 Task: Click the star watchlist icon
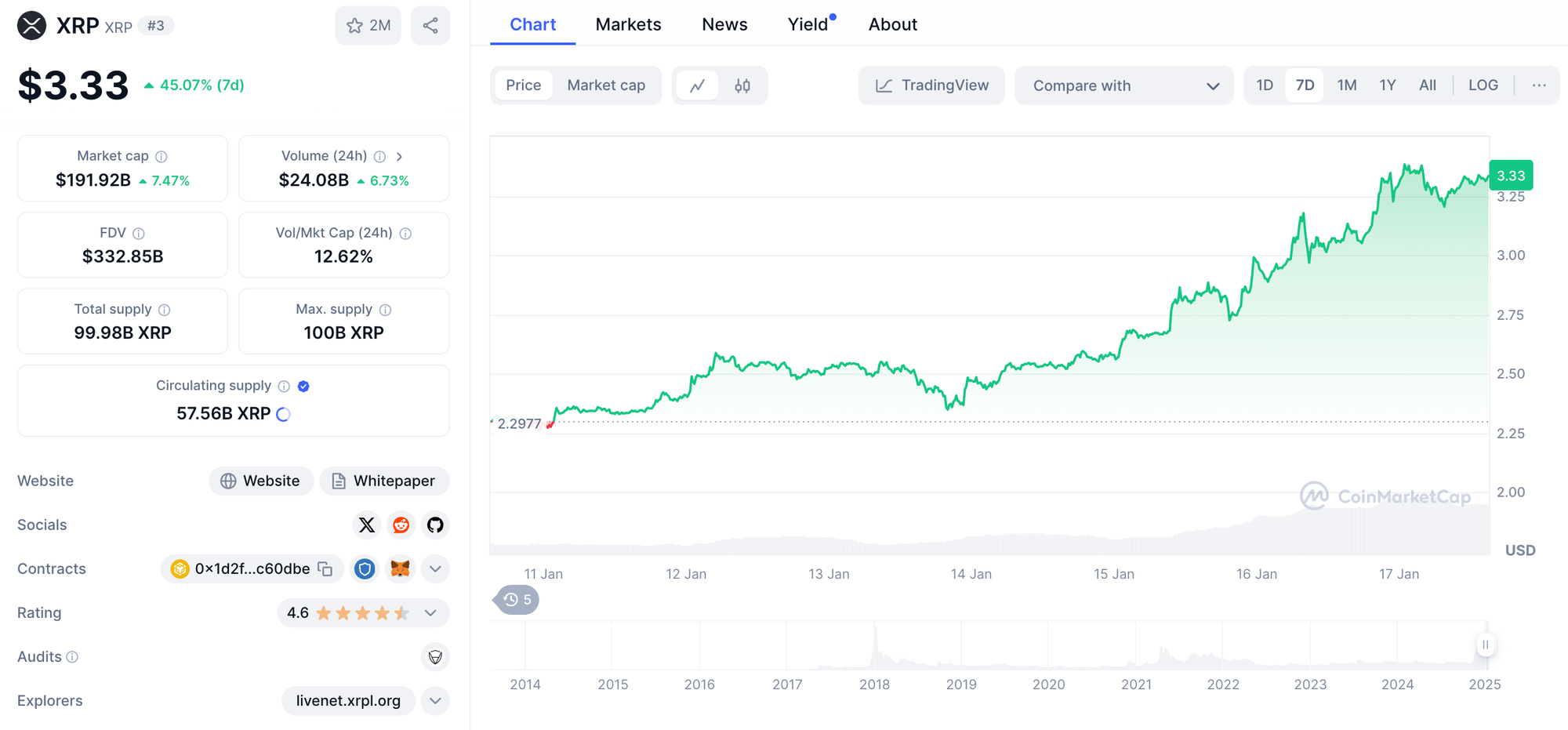coord(355,26)
